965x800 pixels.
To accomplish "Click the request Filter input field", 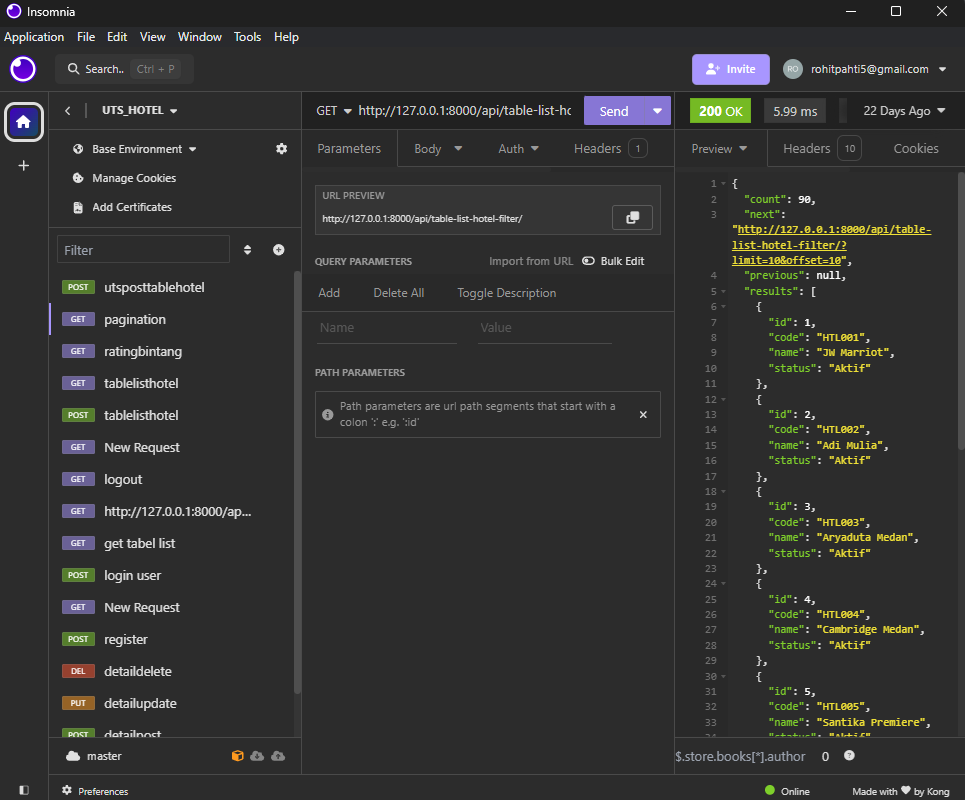I will pos(143,250).
